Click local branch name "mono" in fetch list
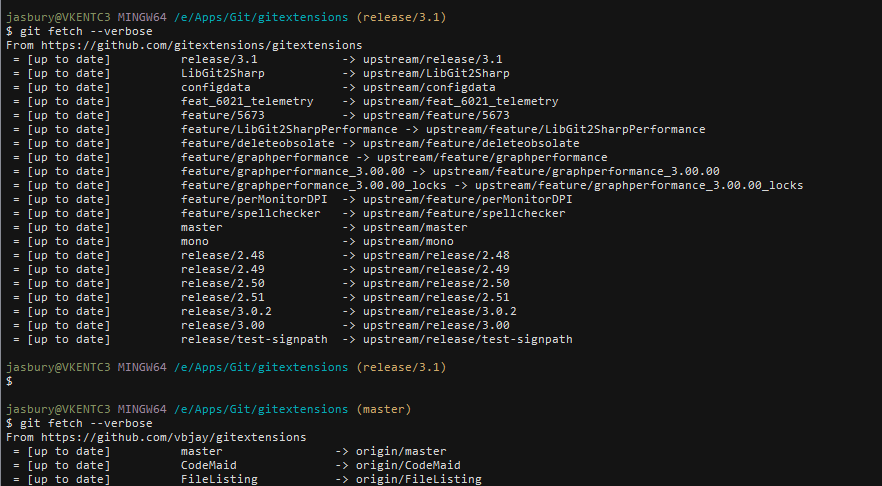The width and height of the screenshot is (882, 486). (x=195, y=241)
